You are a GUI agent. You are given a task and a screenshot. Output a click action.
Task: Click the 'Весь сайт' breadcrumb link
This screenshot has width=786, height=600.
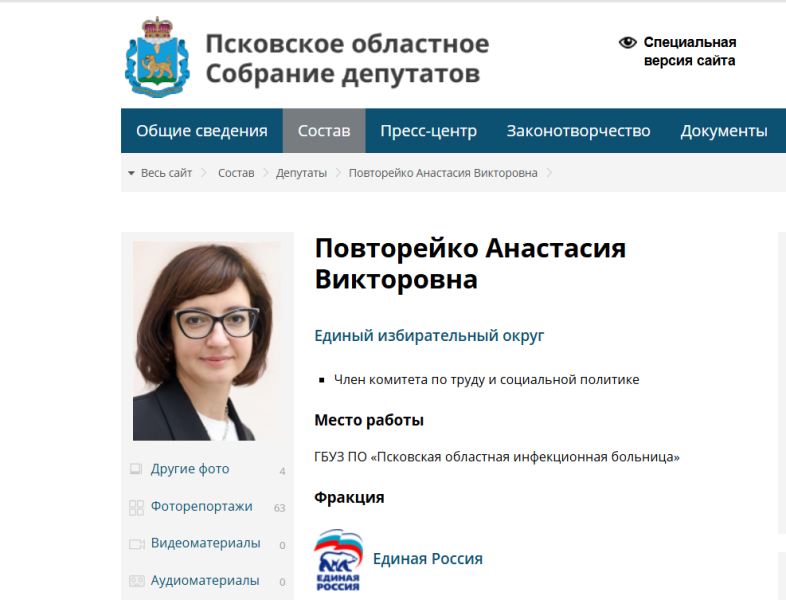[166, 173]
